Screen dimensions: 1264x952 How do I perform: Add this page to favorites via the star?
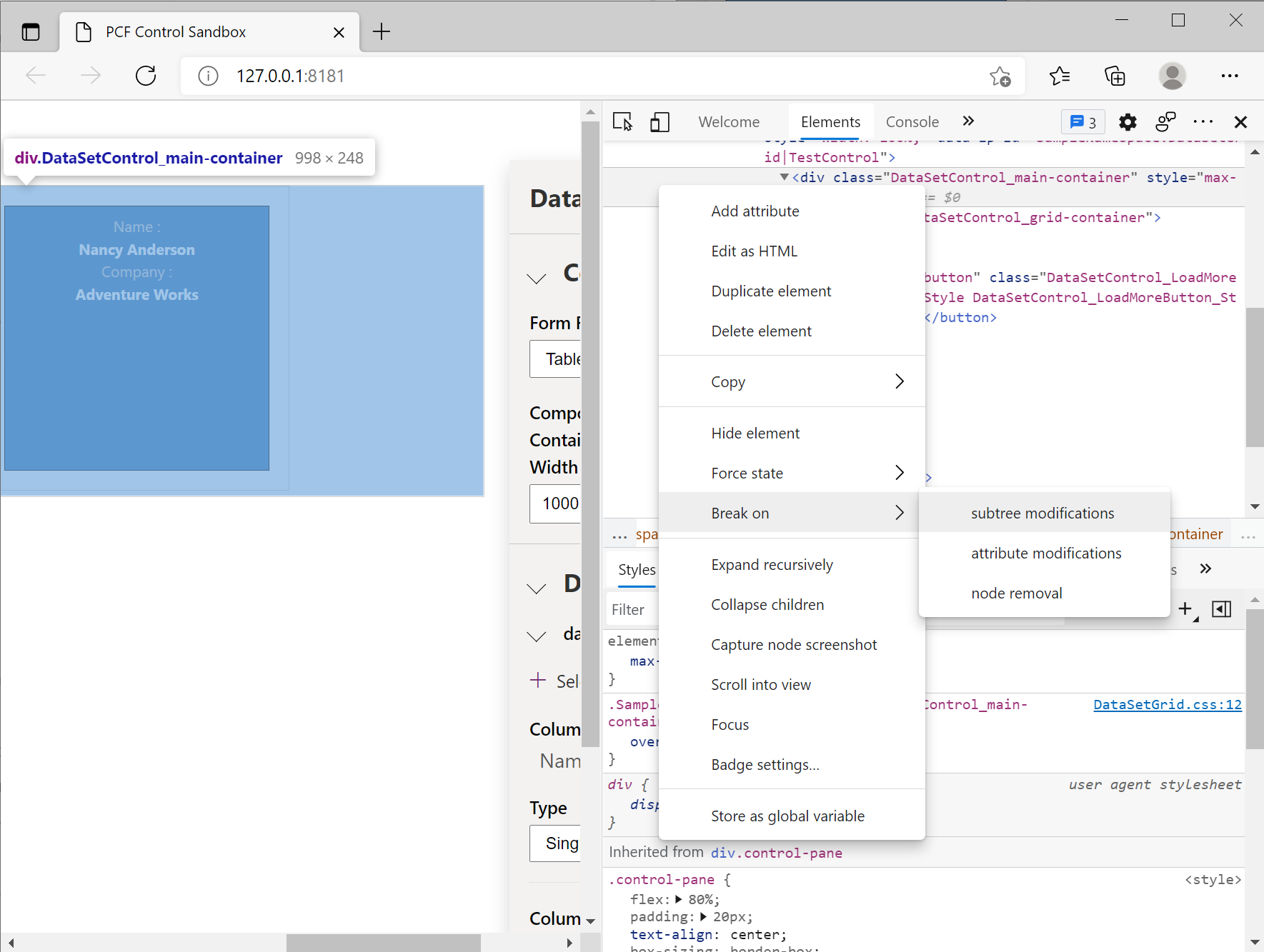pos(1000,76)
